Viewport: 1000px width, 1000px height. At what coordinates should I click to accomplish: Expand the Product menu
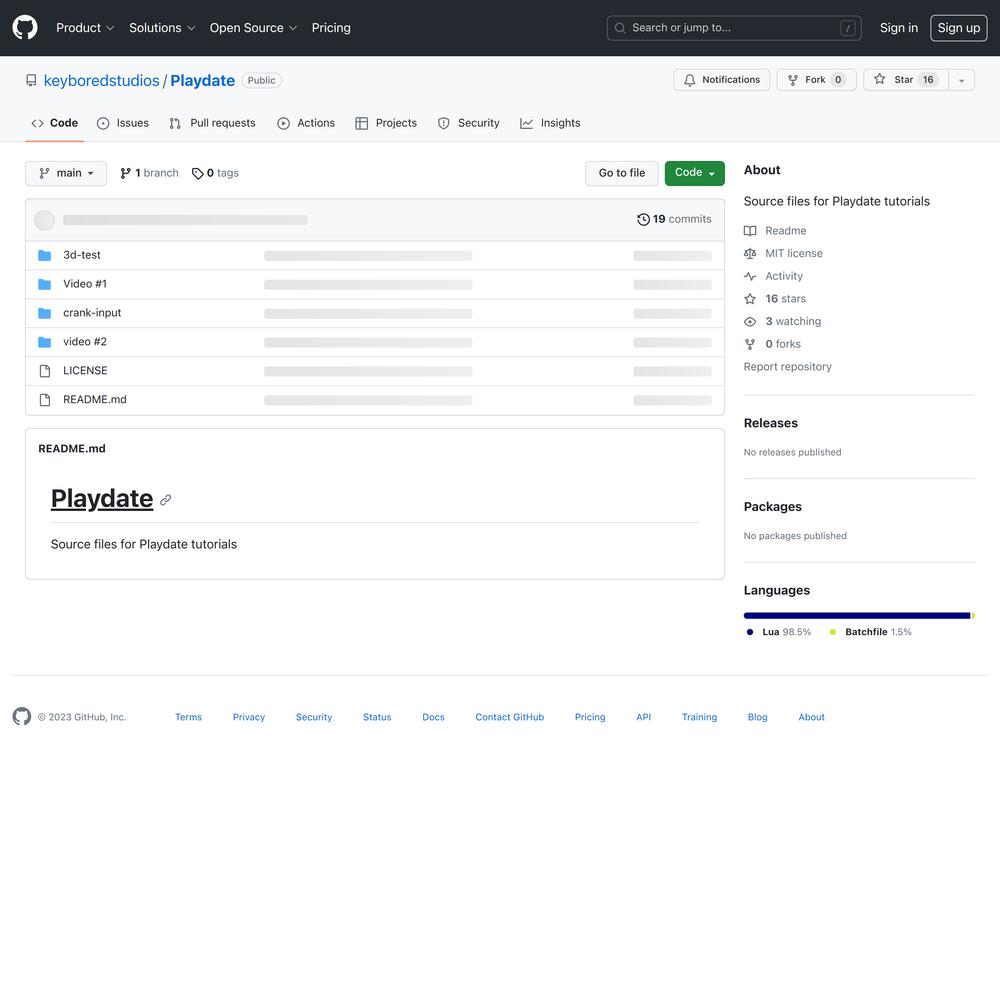pos(85,27)
